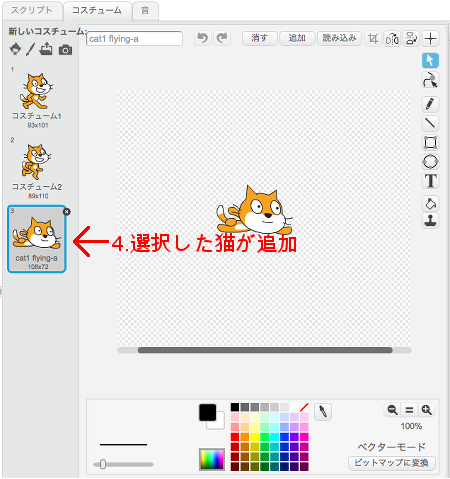
Task: Select the Stamp duplicate tool
Action: click(x=430, y=220)
